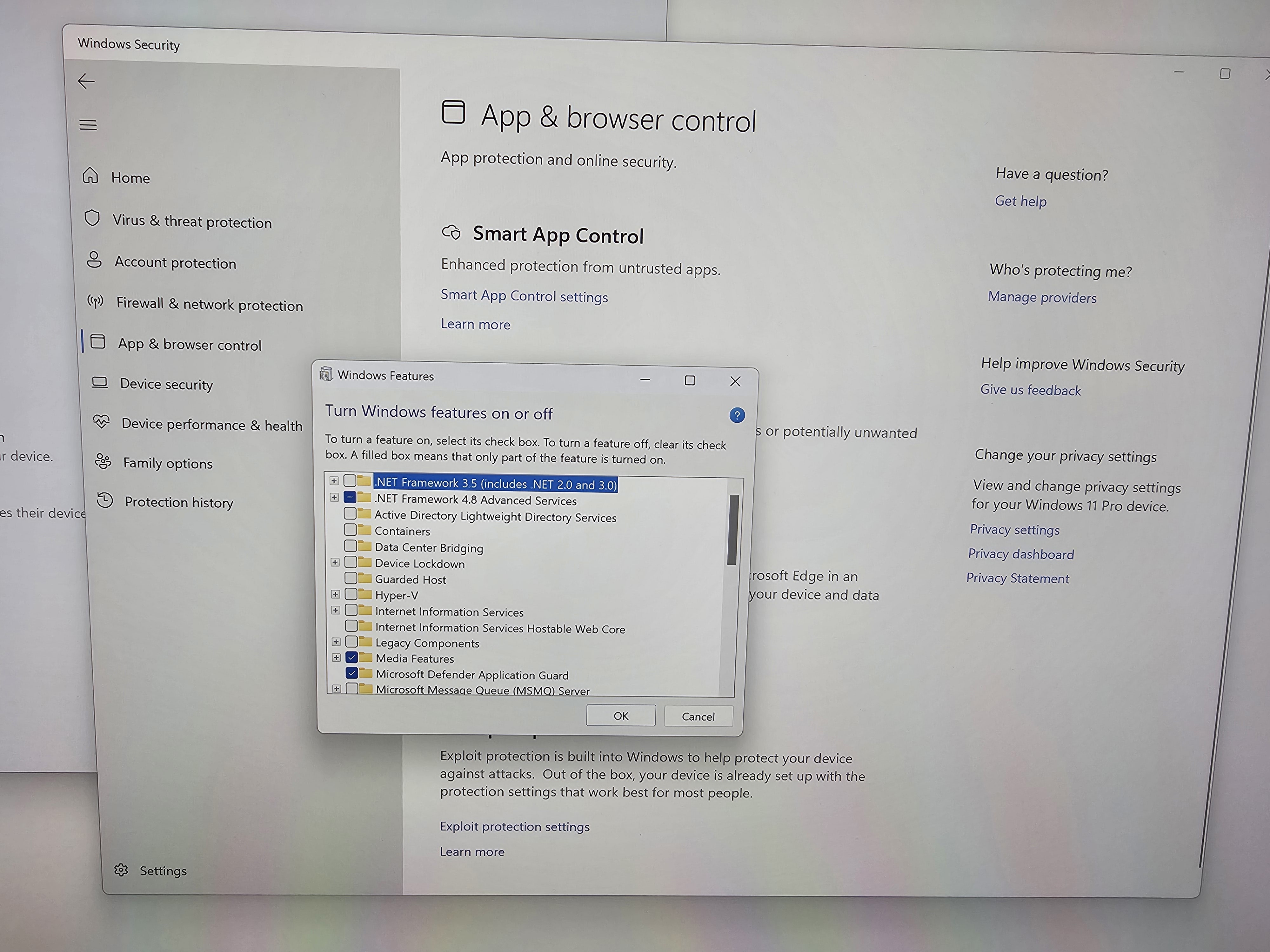Select the Data Center Bridging row
This screenshot has width=1270, height=952.
tap(429, 547)
